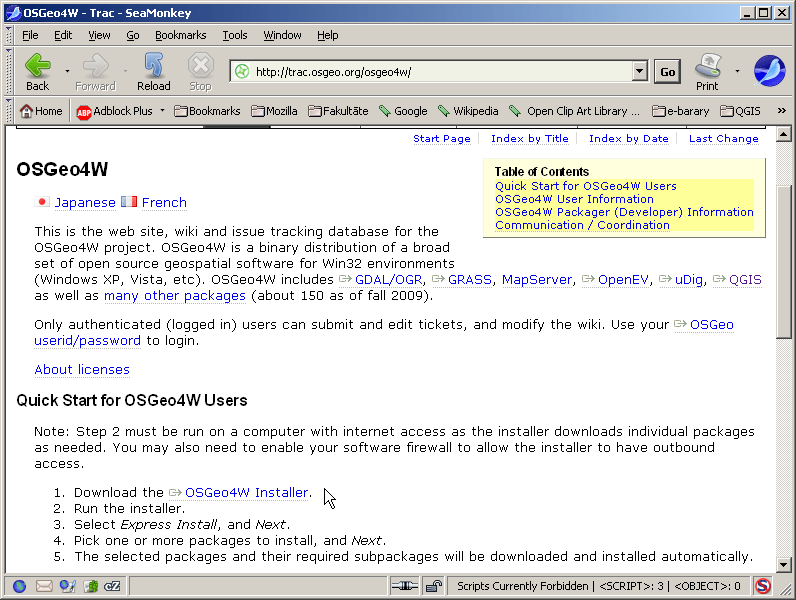This screenshot has width=796, height=600.
Task: Click the site identity icon in URL bar
Action: (242, 72)
